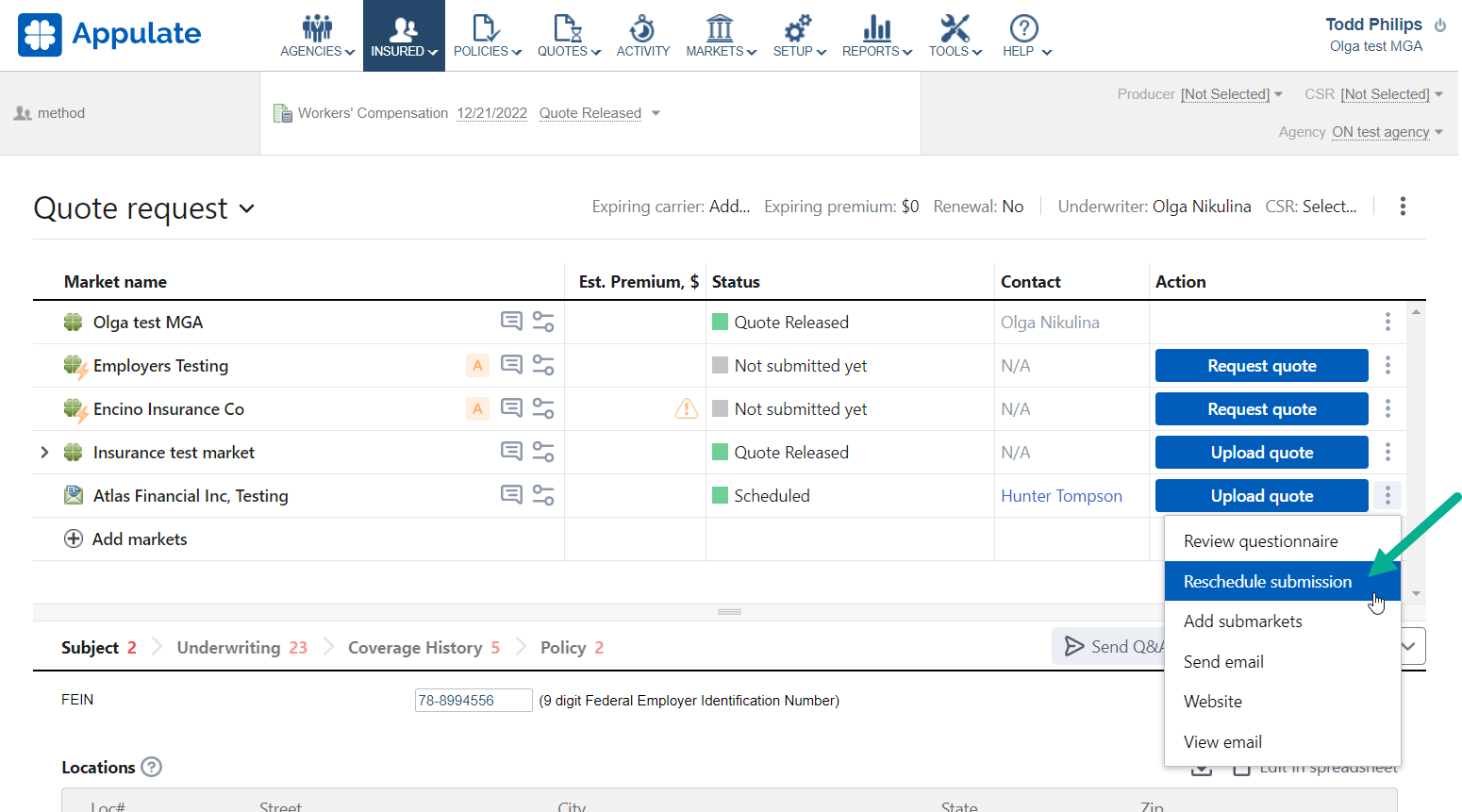Screen dimensions: 1462x812
Task: Select Add submarkets from the menu
Action: pyautogui.click(x=1283, y=621)
